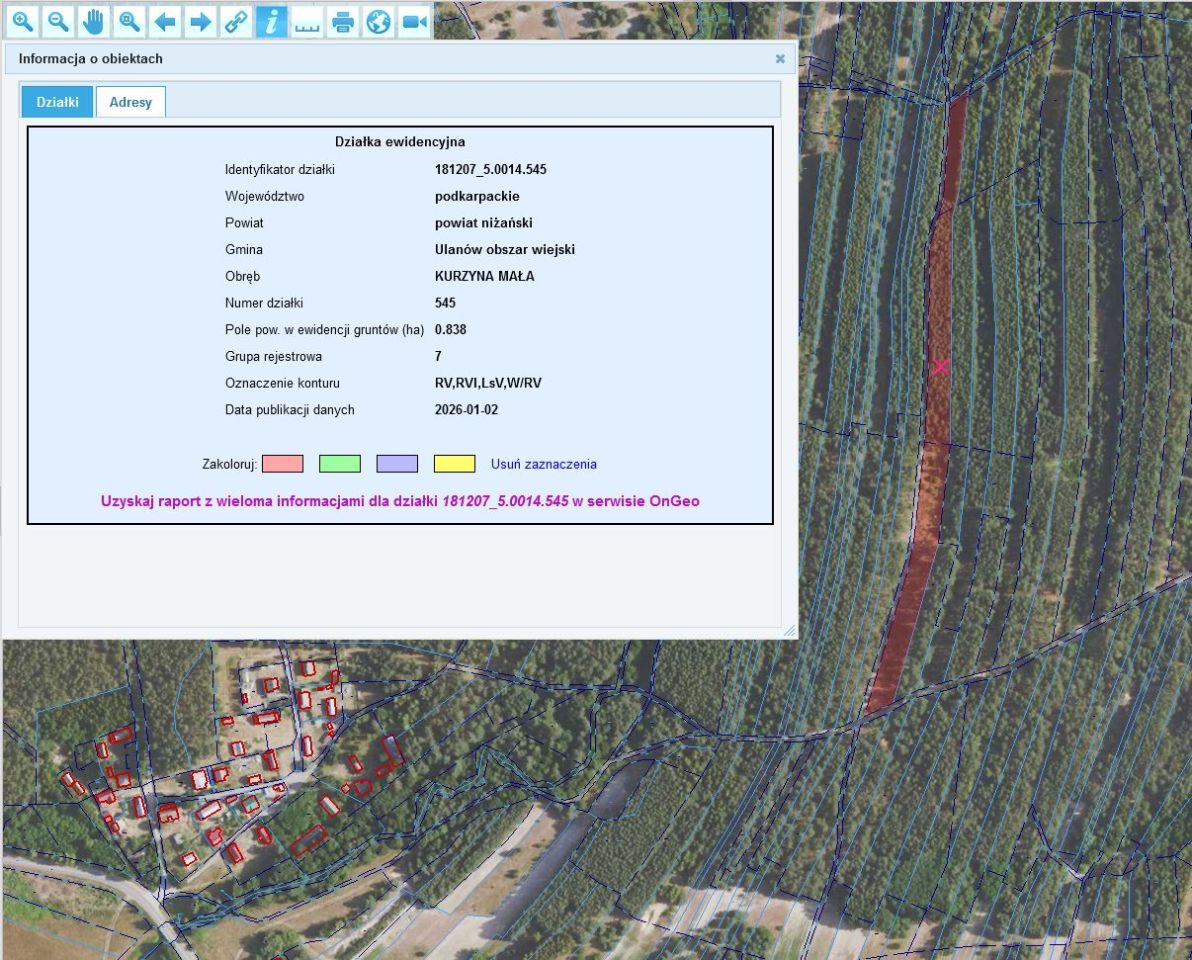Go to previous map view arrow
This screenshot has width=1192, height=960.
[165, 21]
